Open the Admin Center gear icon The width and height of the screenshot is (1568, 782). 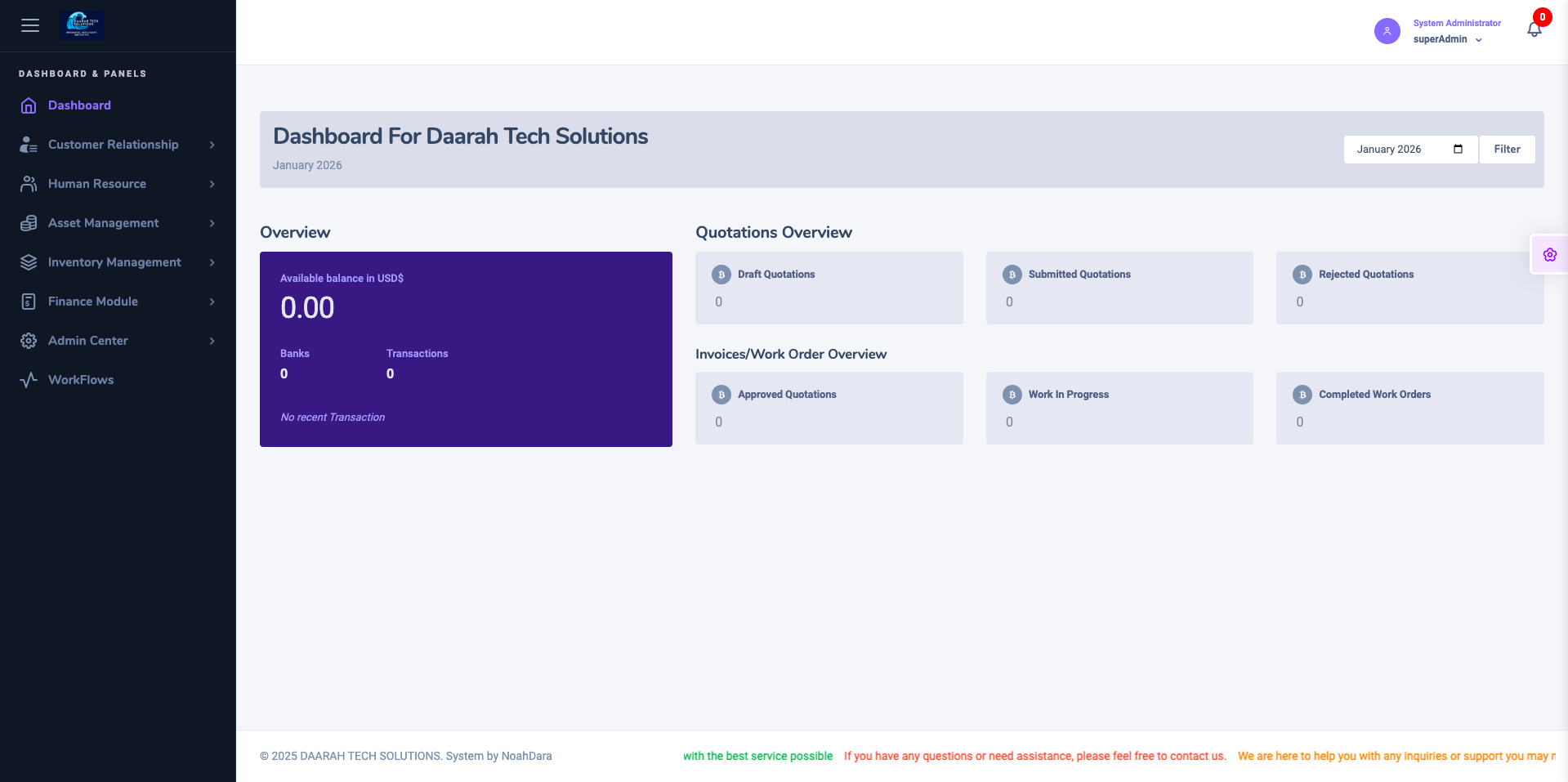[x=29, y=341]
